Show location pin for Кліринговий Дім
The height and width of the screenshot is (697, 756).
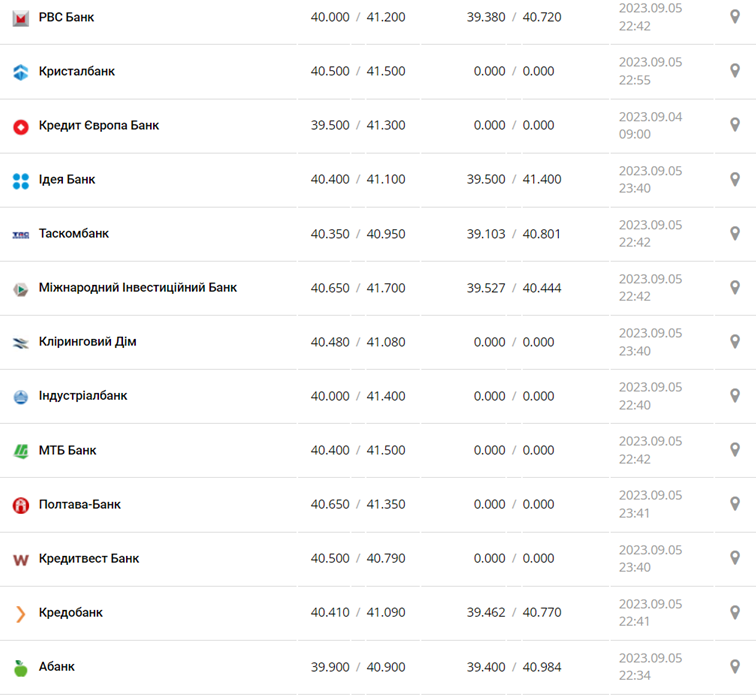tap(735, 342)
